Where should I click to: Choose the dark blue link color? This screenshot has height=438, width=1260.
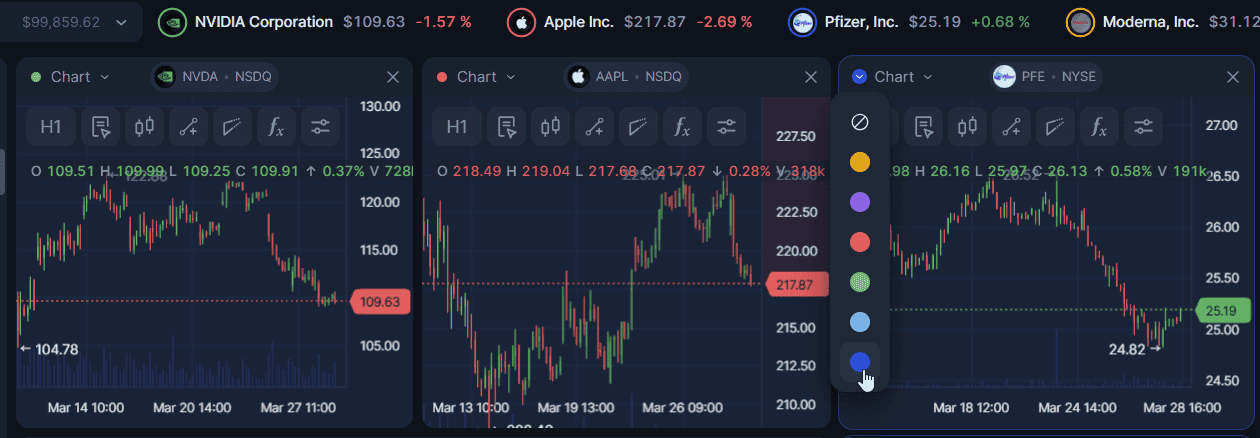859,362
